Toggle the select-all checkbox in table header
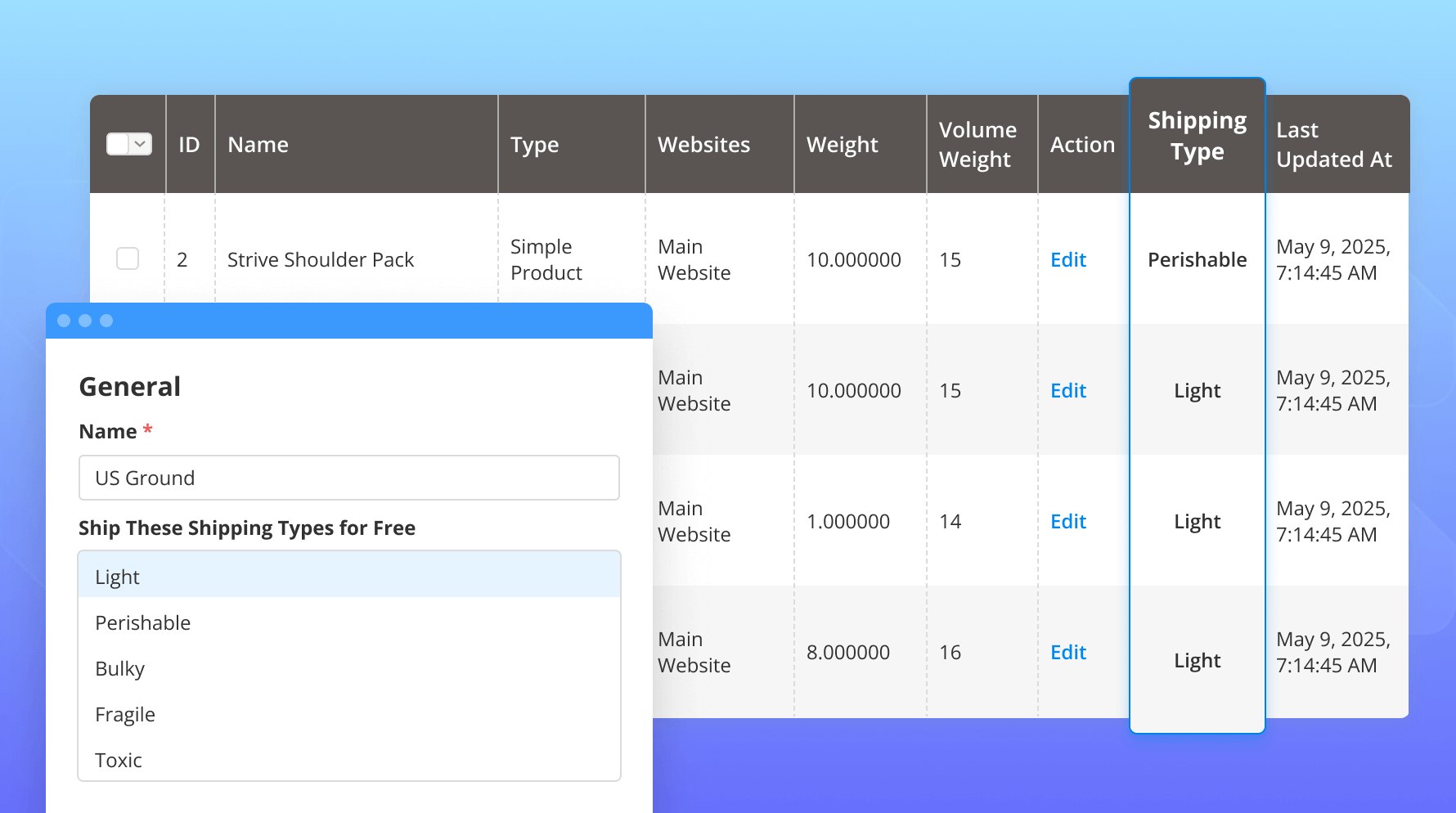The height and width of the screenshot is (813, 1456). pyautogui.click(x=119, y=144)
